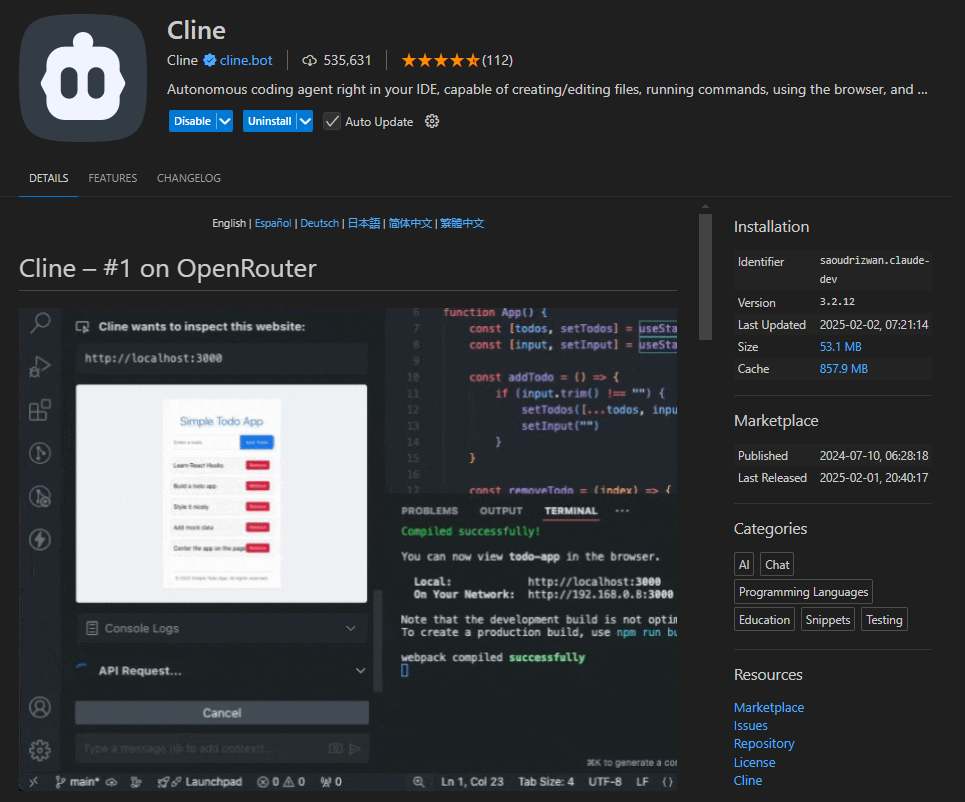Select the Details tab
This screenshot has height=802, width=965.
pos(49,178)
